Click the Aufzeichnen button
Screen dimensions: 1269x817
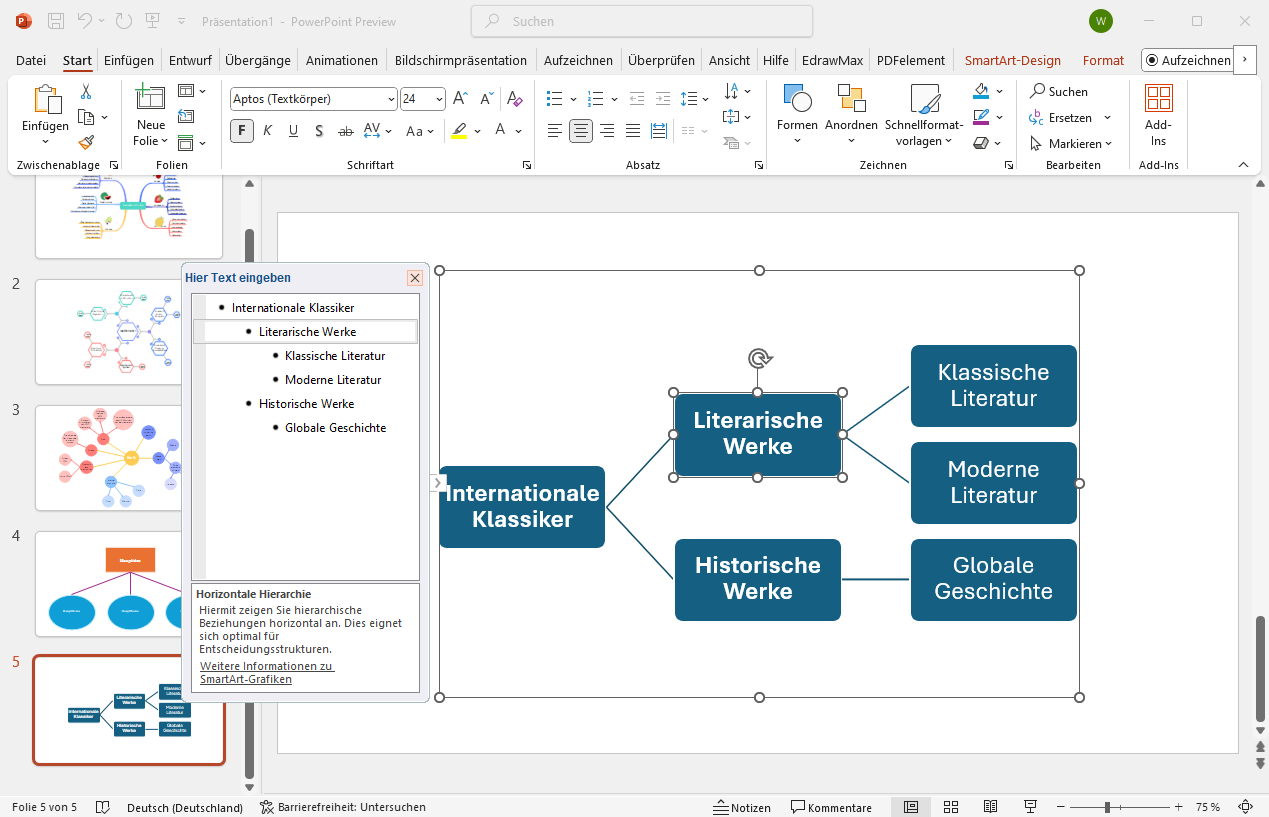click(1188, 60)
